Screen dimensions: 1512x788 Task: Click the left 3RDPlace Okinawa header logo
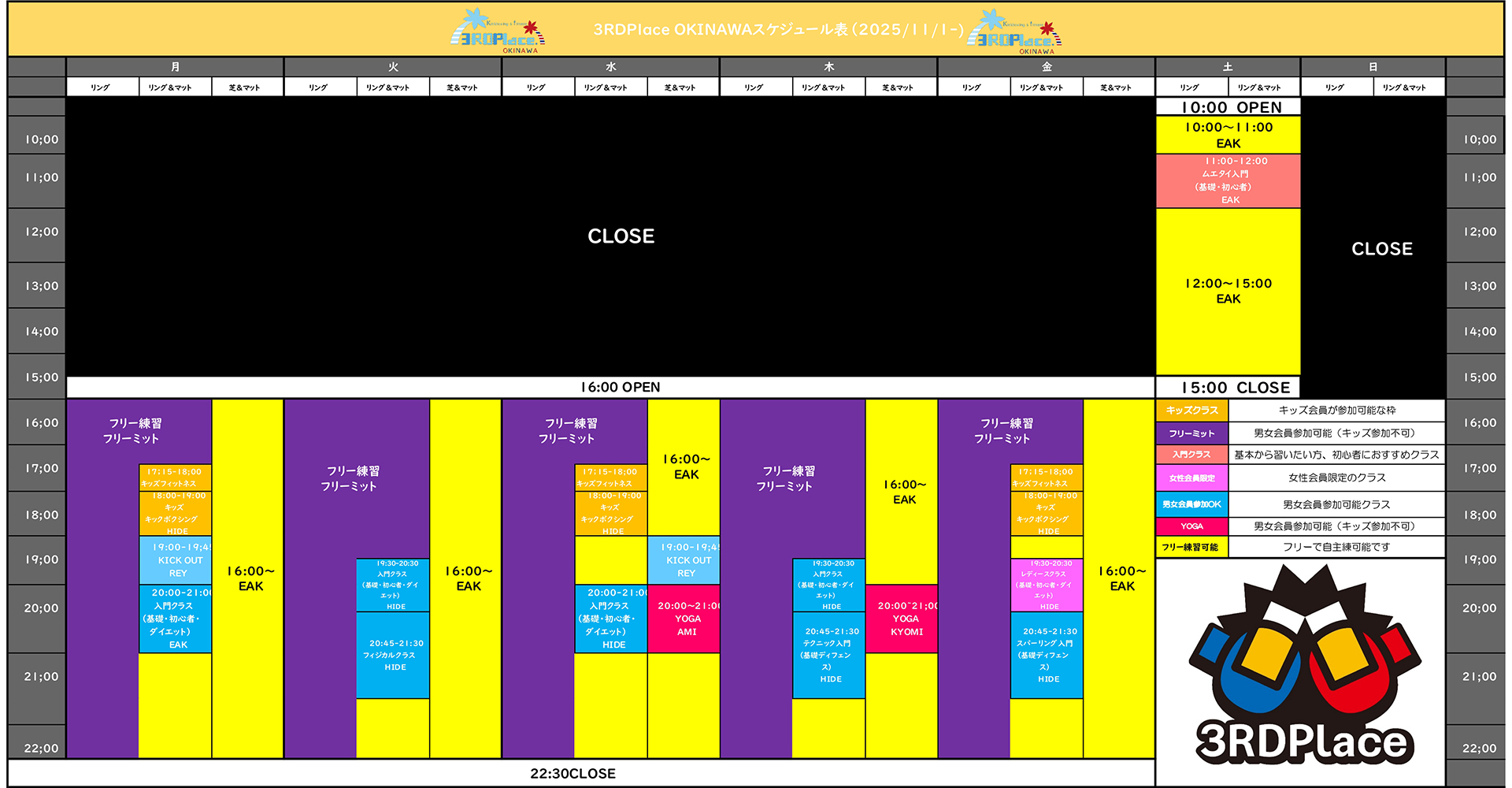tap(498, 32)
